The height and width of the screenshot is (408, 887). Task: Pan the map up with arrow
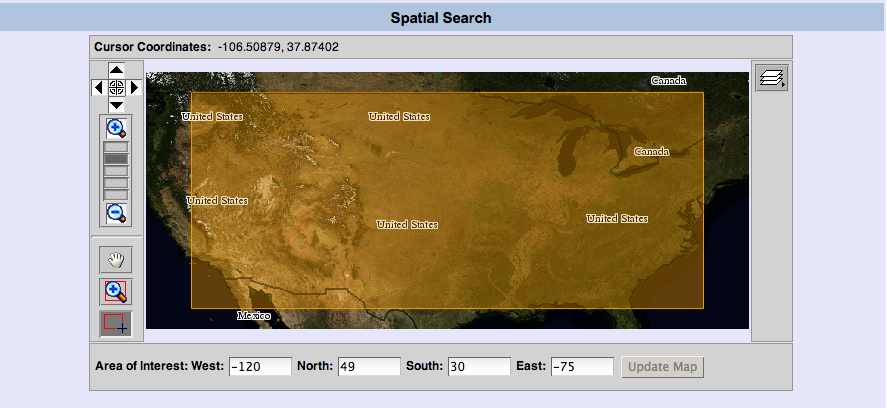tap(116, 70)
